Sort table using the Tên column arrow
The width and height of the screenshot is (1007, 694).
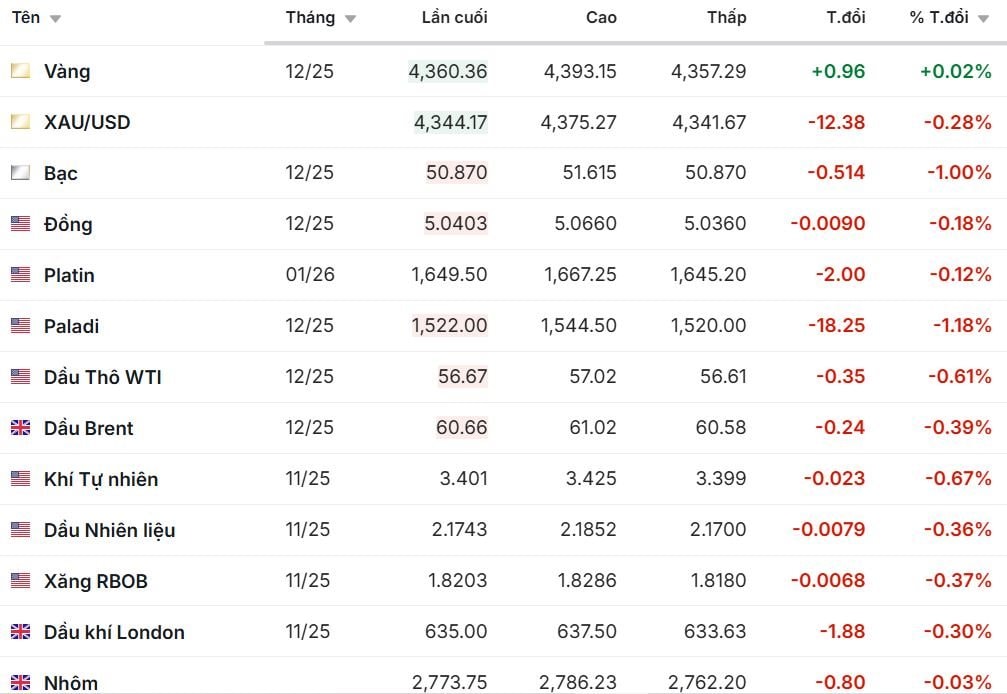click(x=55, y=19)
